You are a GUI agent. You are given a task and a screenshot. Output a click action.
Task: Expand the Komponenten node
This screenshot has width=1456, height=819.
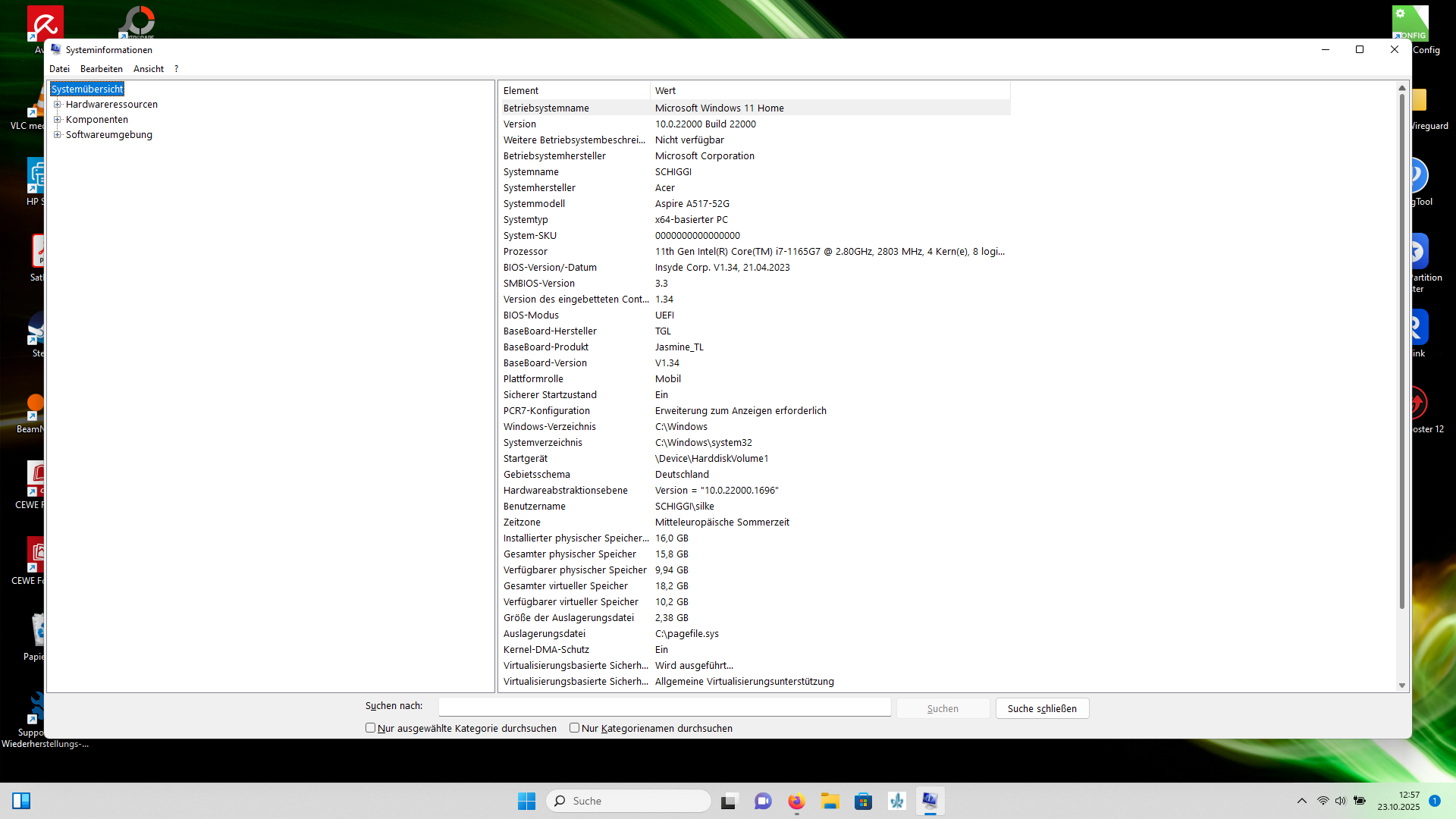pos(57,120)
